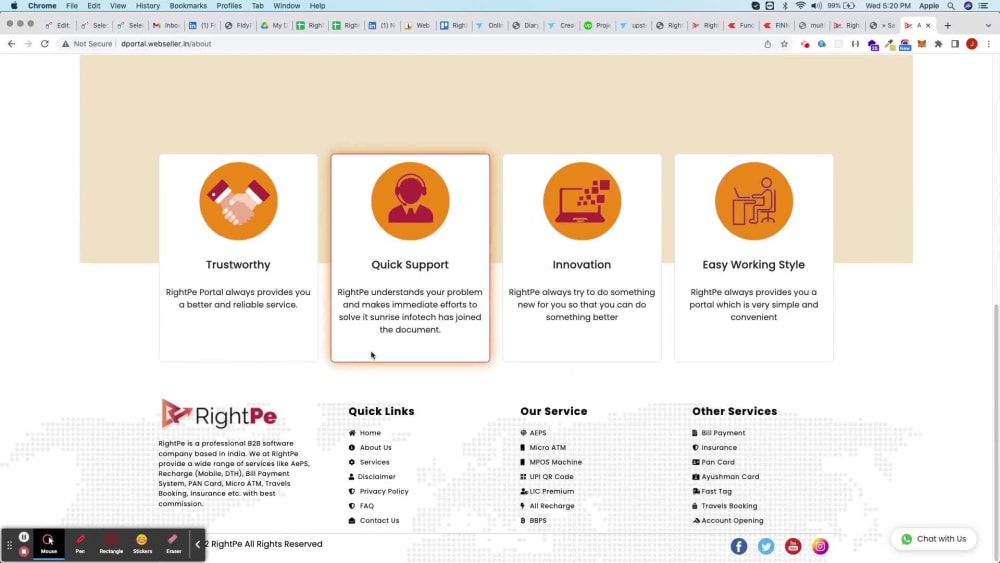Click the Quick Support headset icon
Viewport: 1000px width, 563px height.
tap(410, 201)
